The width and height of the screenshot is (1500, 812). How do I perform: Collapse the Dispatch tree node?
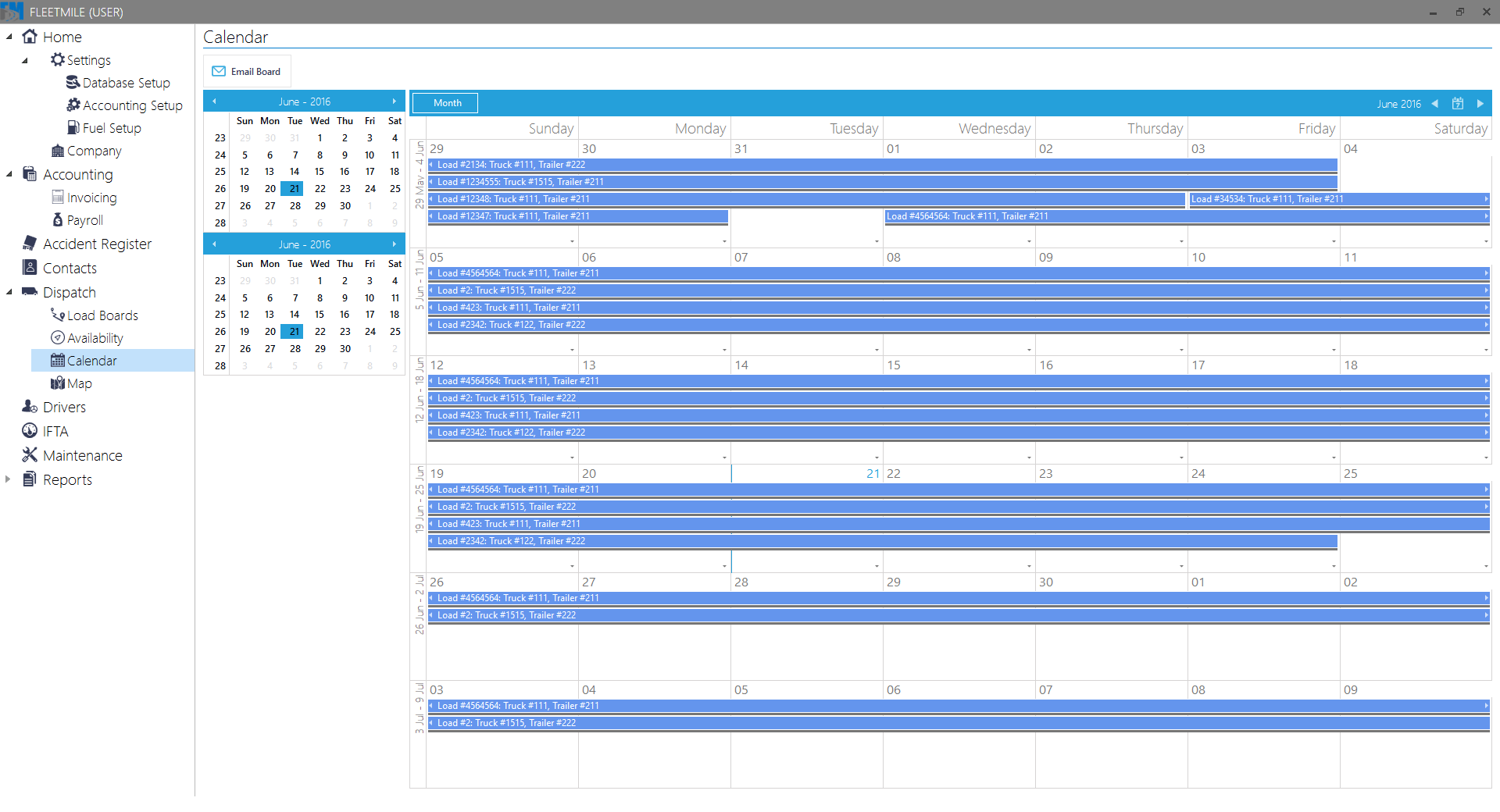click(9, 292)
